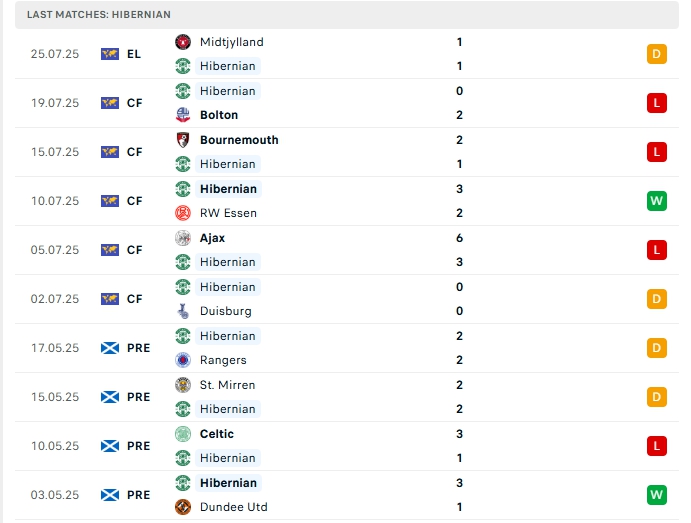Open the Celtic vs Hibernian 3-1 match row

coord(347,446)
